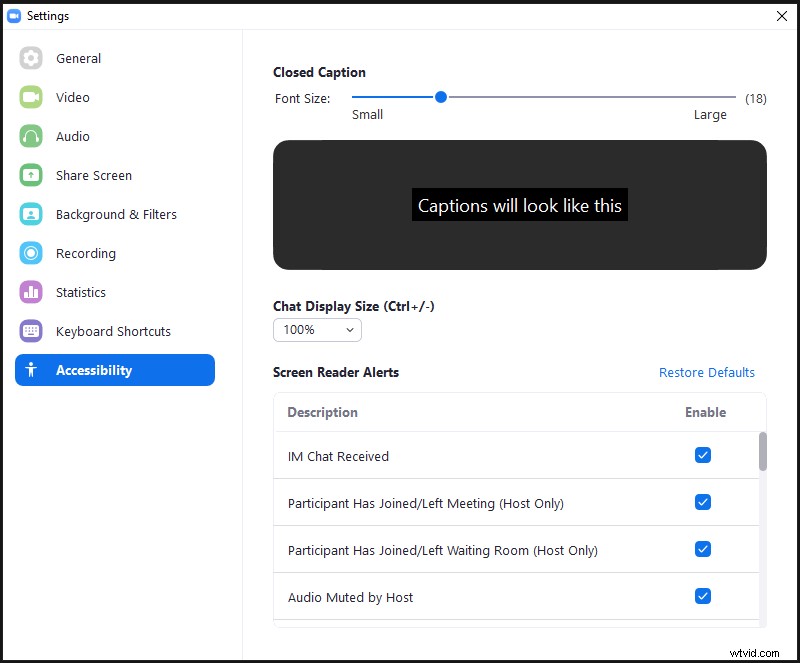The image size is (800, 663).
Task: Click Restore Defaults for Screen Reader Alerts
Action: point(707,372)
